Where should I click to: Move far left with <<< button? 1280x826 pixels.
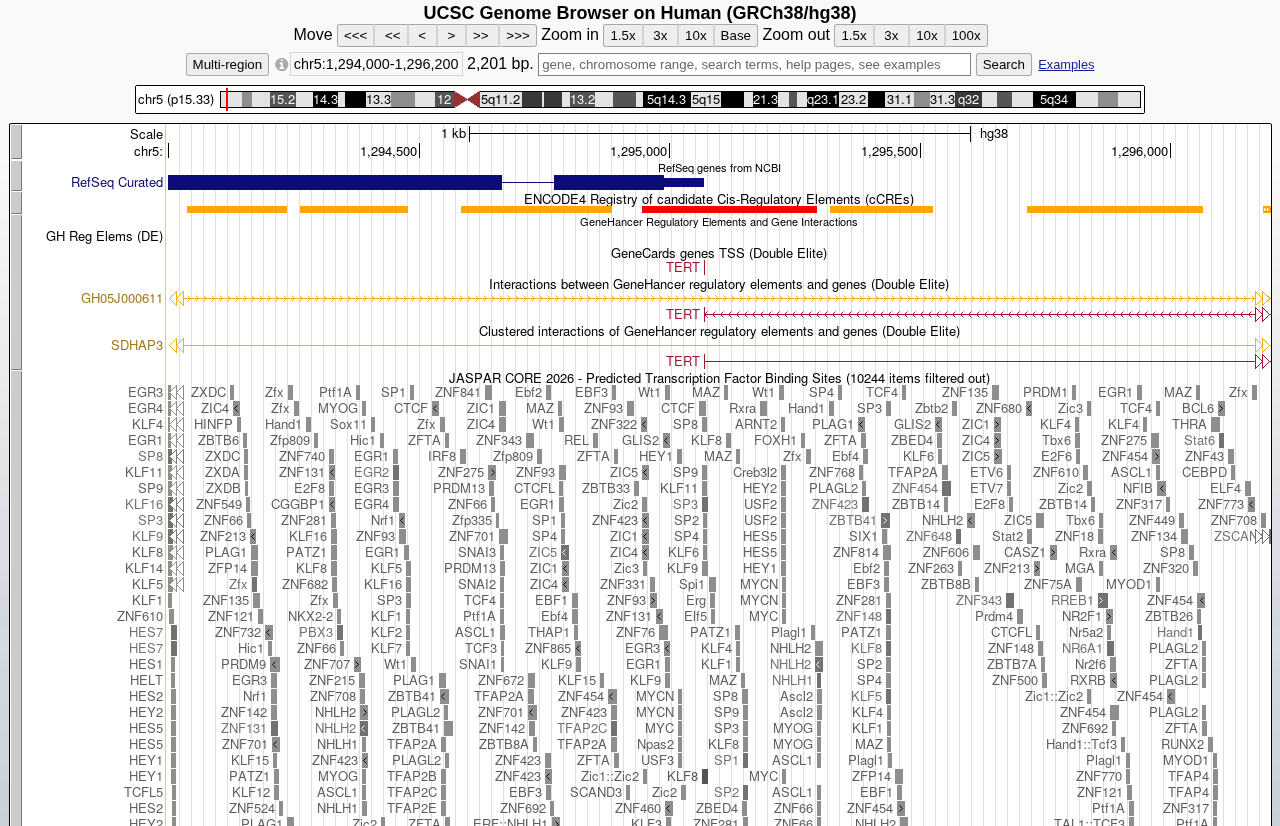pyautogui.click(x=355, y=36)
